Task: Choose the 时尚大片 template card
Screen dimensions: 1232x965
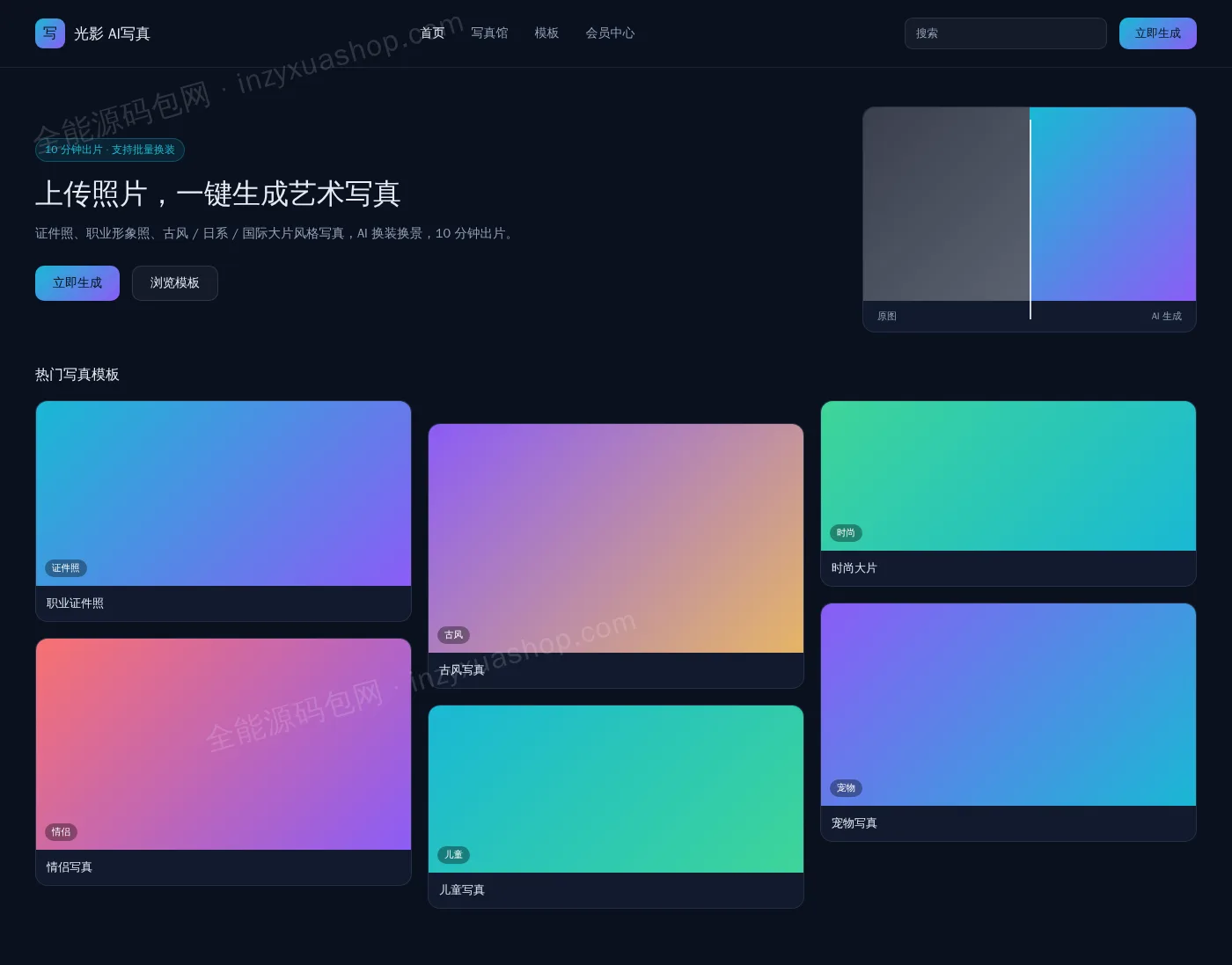Action: (1008, 493)
